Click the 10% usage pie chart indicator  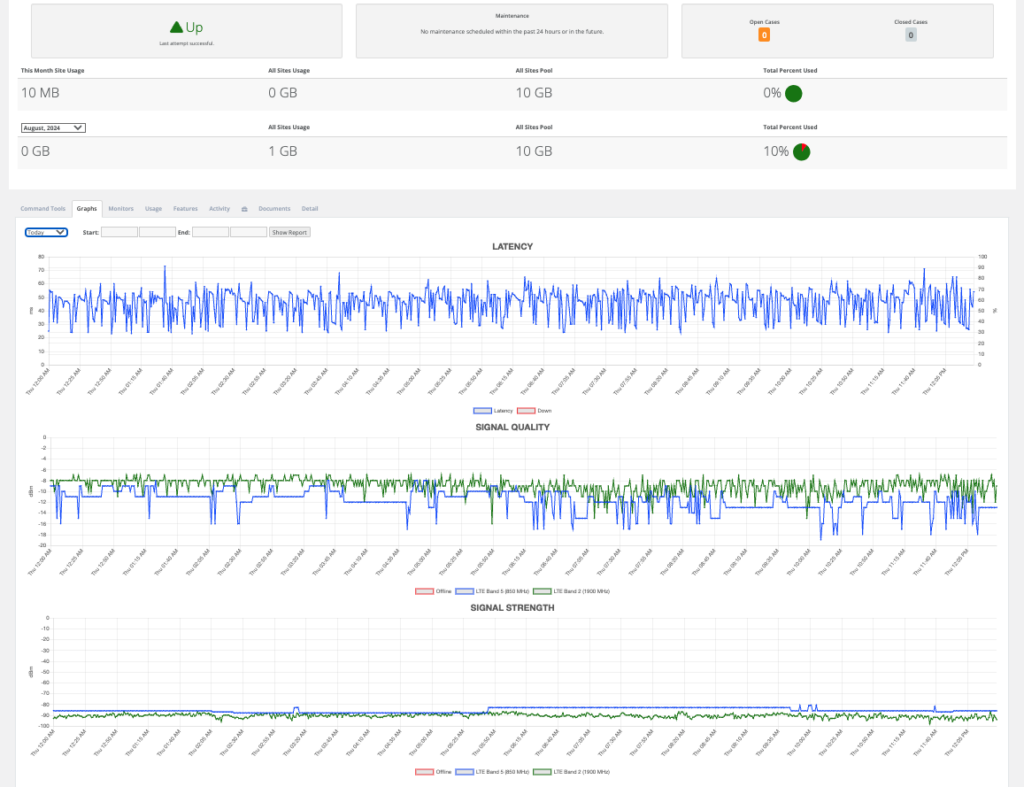(x=800, y=150)
